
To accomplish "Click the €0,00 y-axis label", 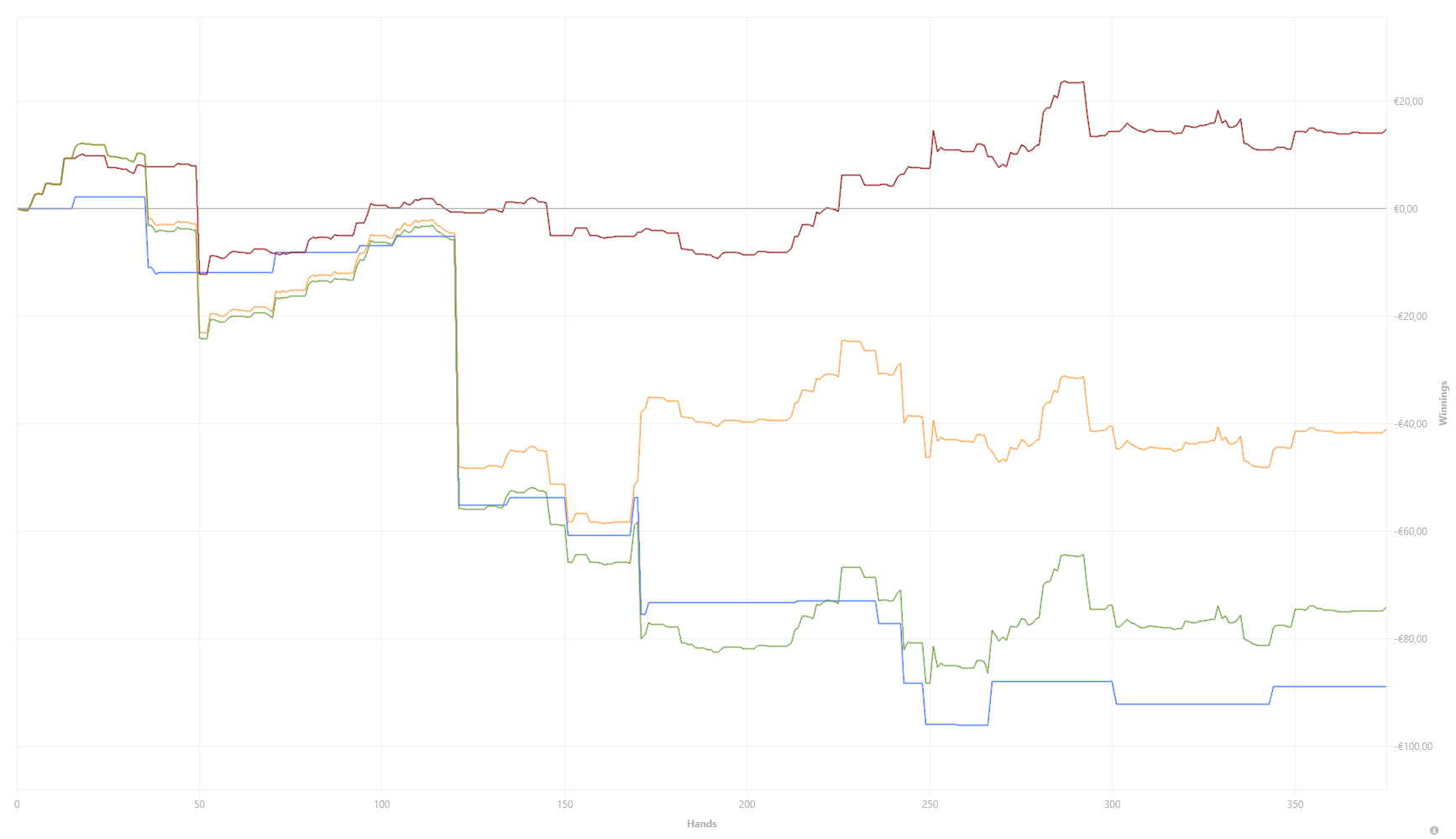I will coord(1406,209).
